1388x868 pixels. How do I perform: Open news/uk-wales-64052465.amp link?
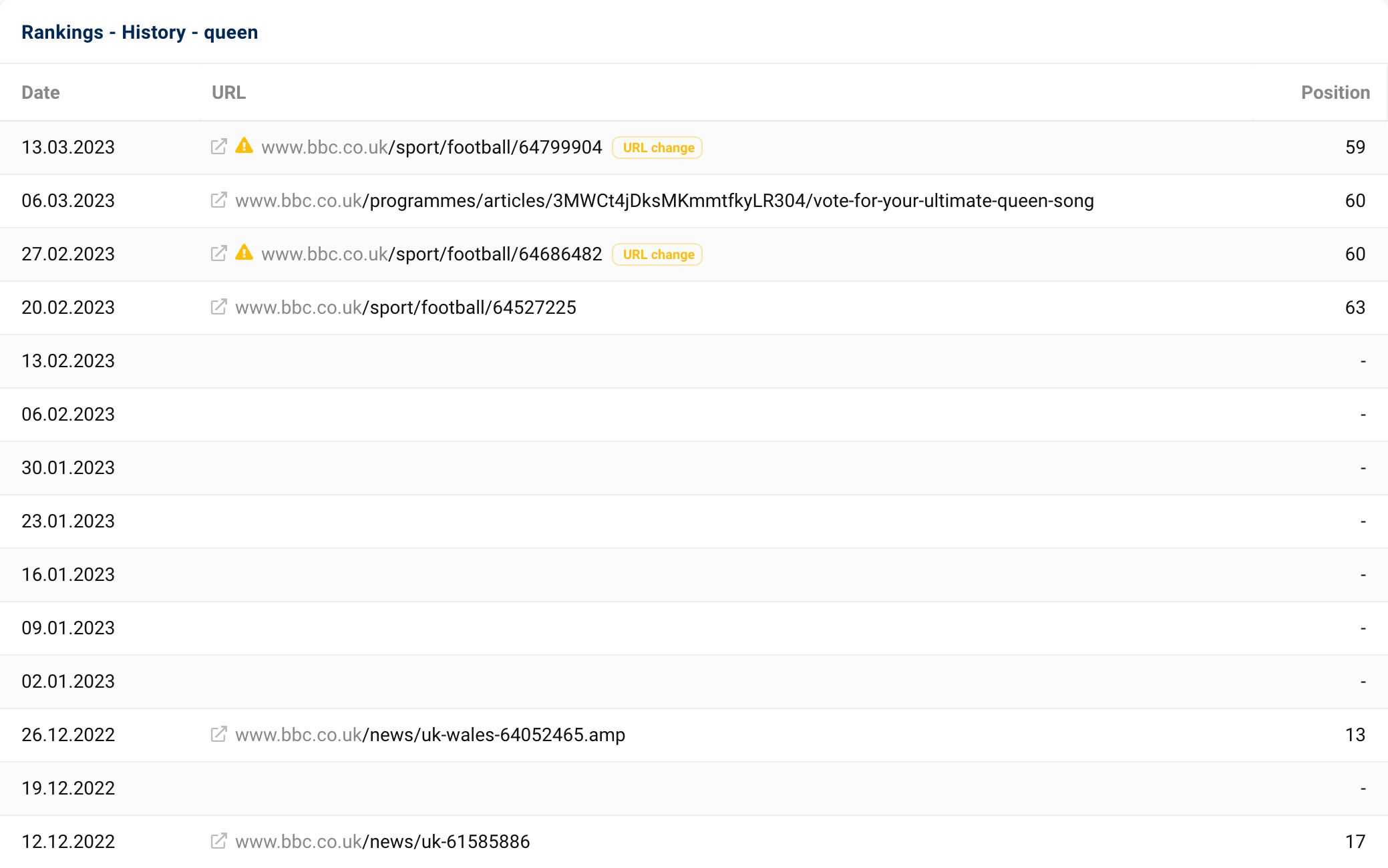click(x=430, y=735)
